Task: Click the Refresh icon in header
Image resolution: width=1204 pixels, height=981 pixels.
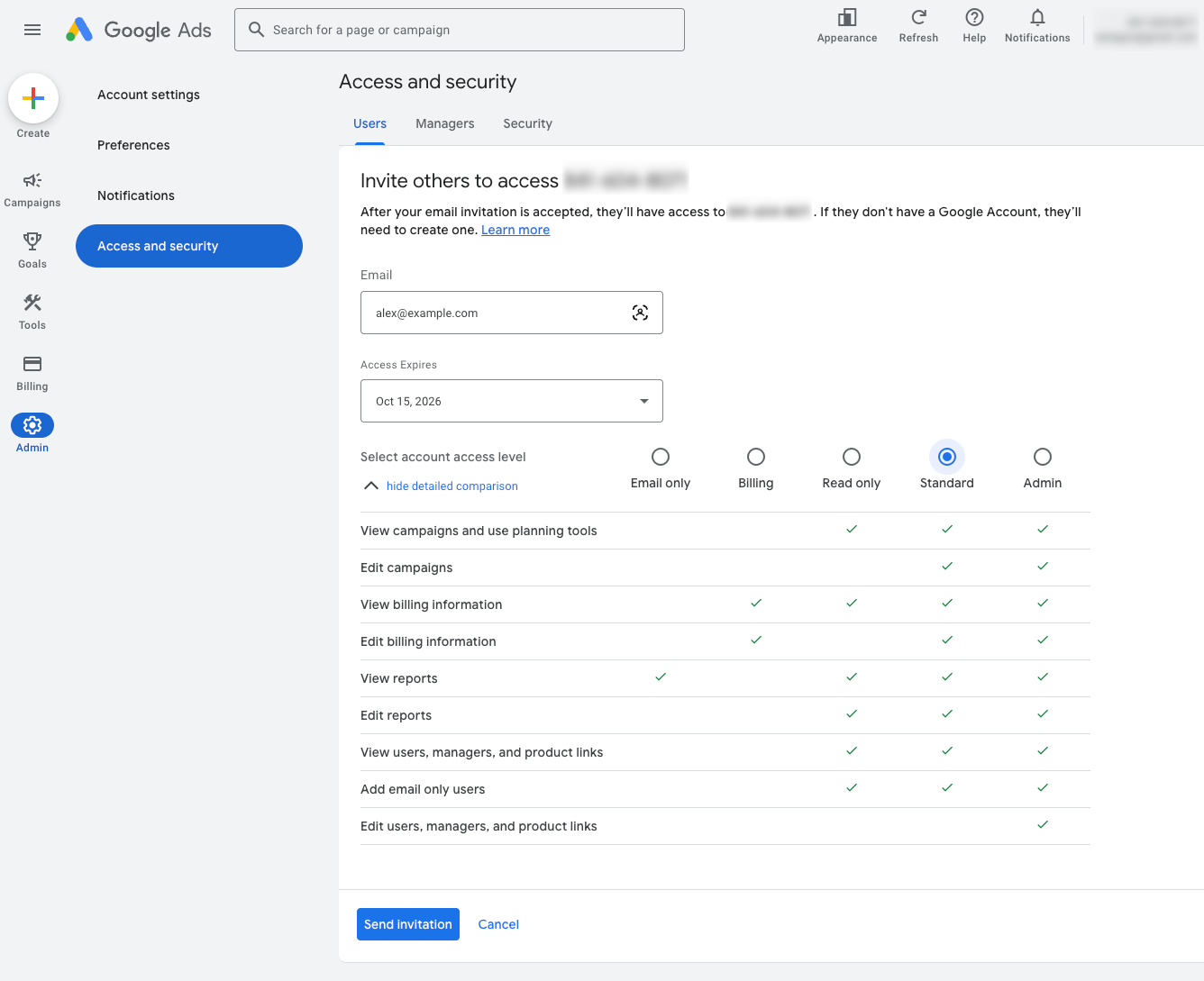Action: tap(918, 18)
